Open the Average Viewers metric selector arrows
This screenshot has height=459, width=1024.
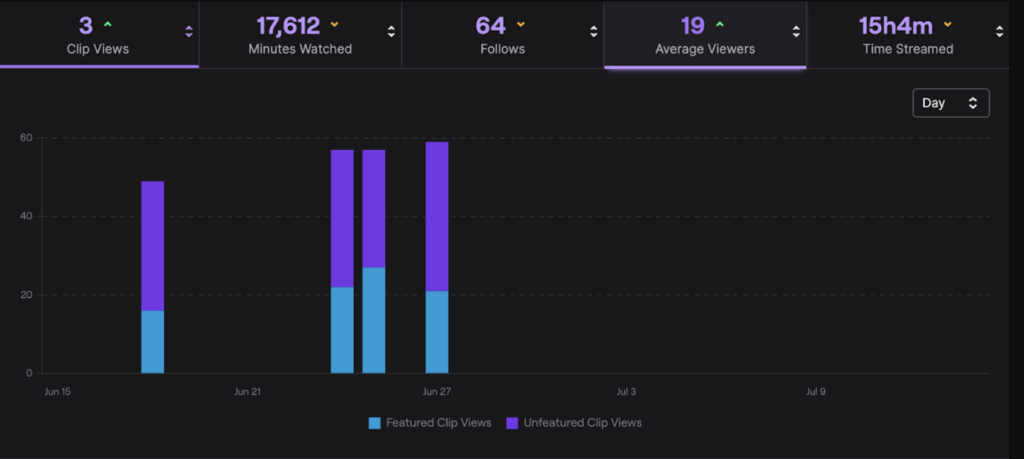pos(796,32)
